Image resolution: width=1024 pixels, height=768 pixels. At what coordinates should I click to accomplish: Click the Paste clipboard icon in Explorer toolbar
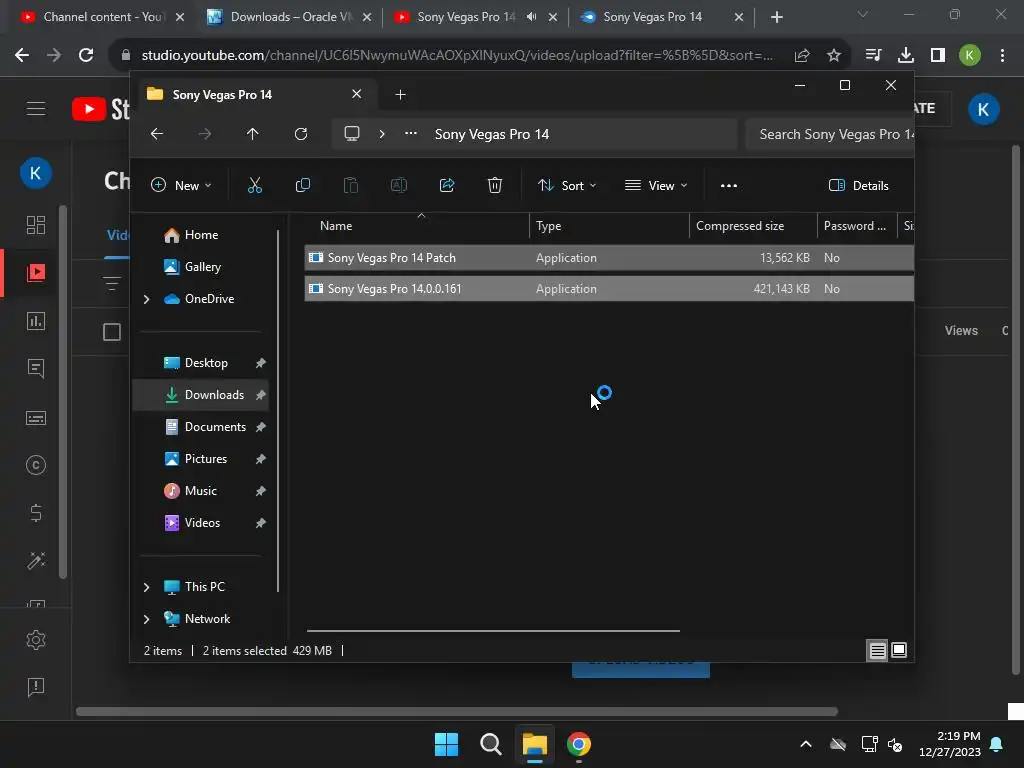351,185
